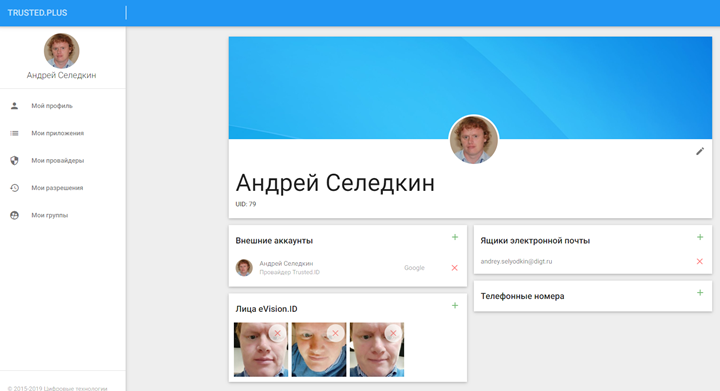
Task: Click the list icon for Мои приложения
Action: [15, 133]
